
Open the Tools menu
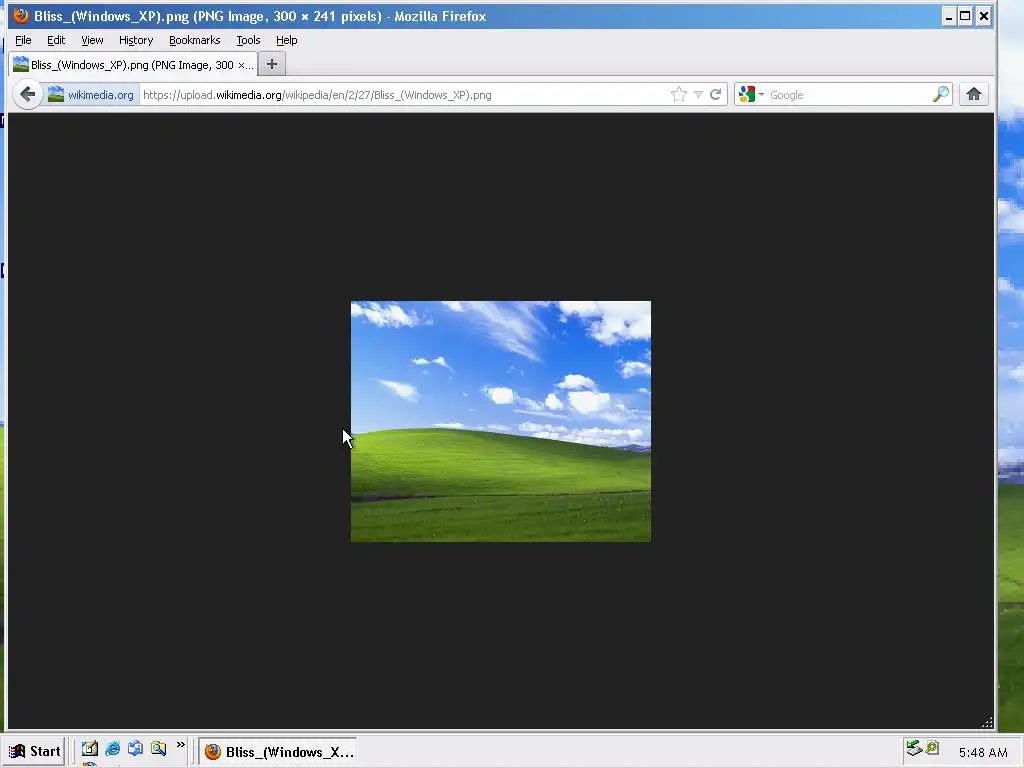click(248, 40)
